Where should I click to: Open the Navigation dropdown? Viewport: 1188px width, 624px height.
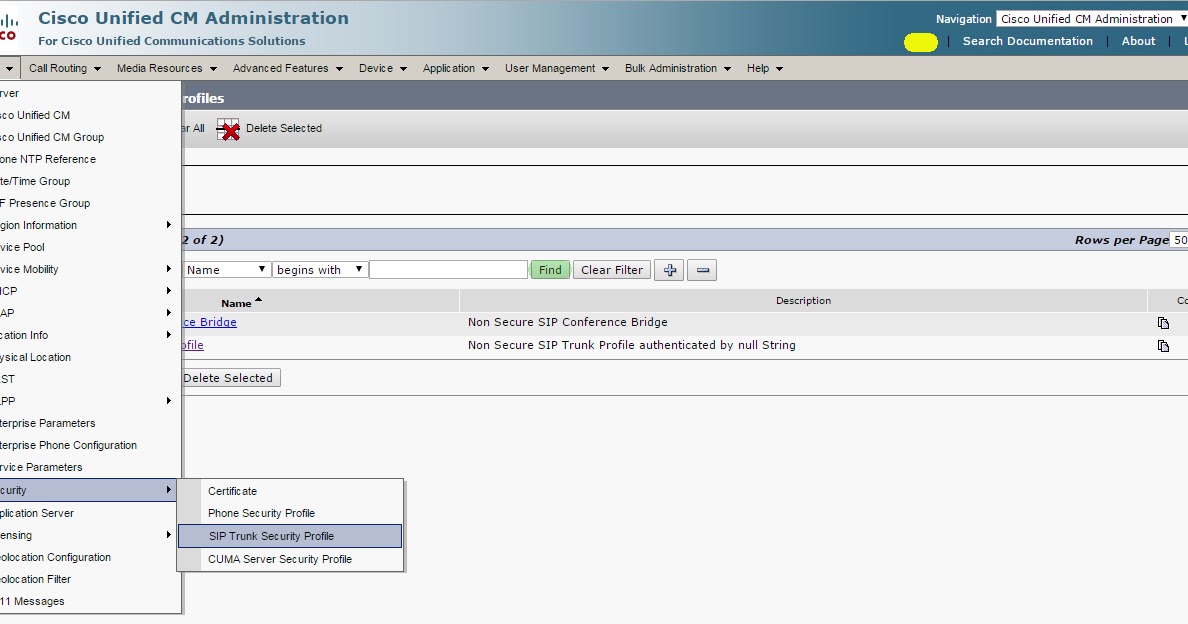coord(1092,19)
